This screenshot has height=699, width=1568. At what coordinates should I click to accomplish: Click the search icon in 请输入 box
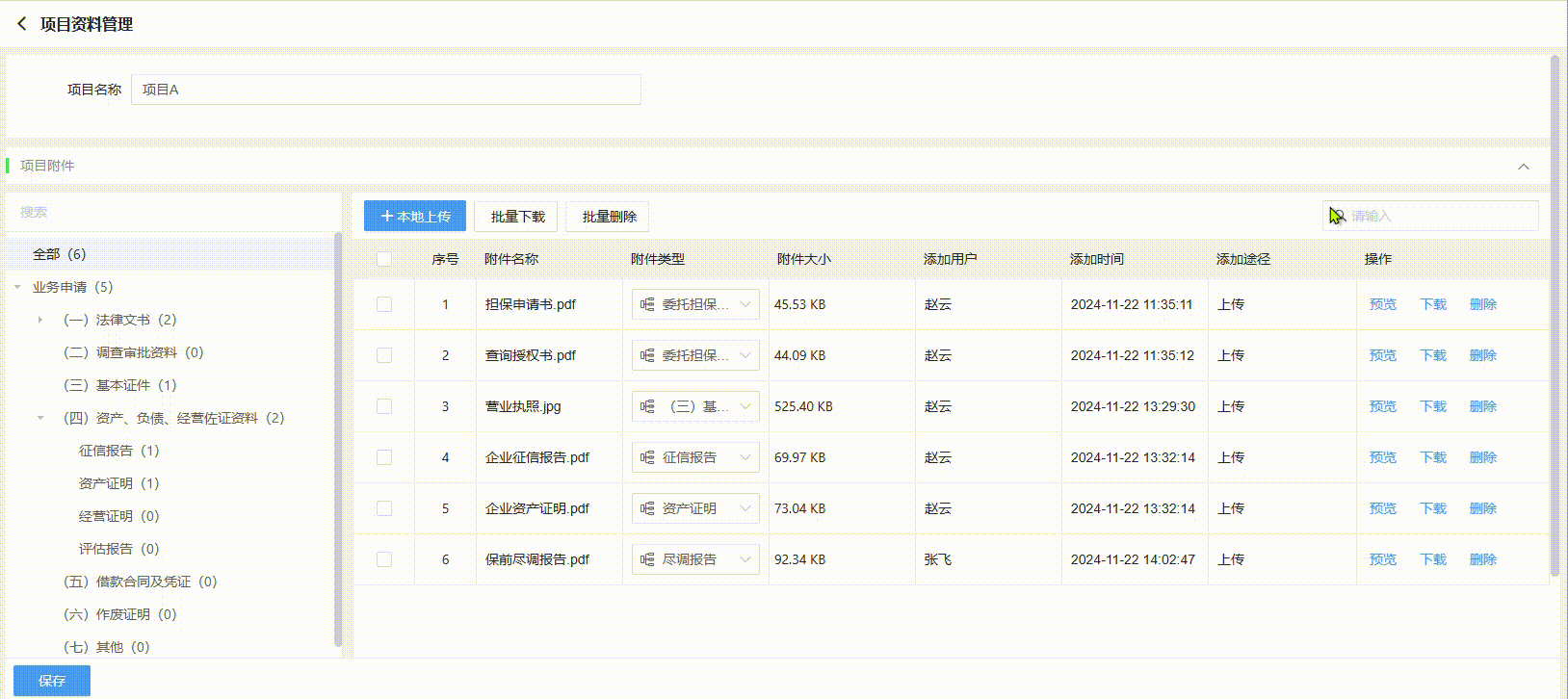coord(1337,216)
